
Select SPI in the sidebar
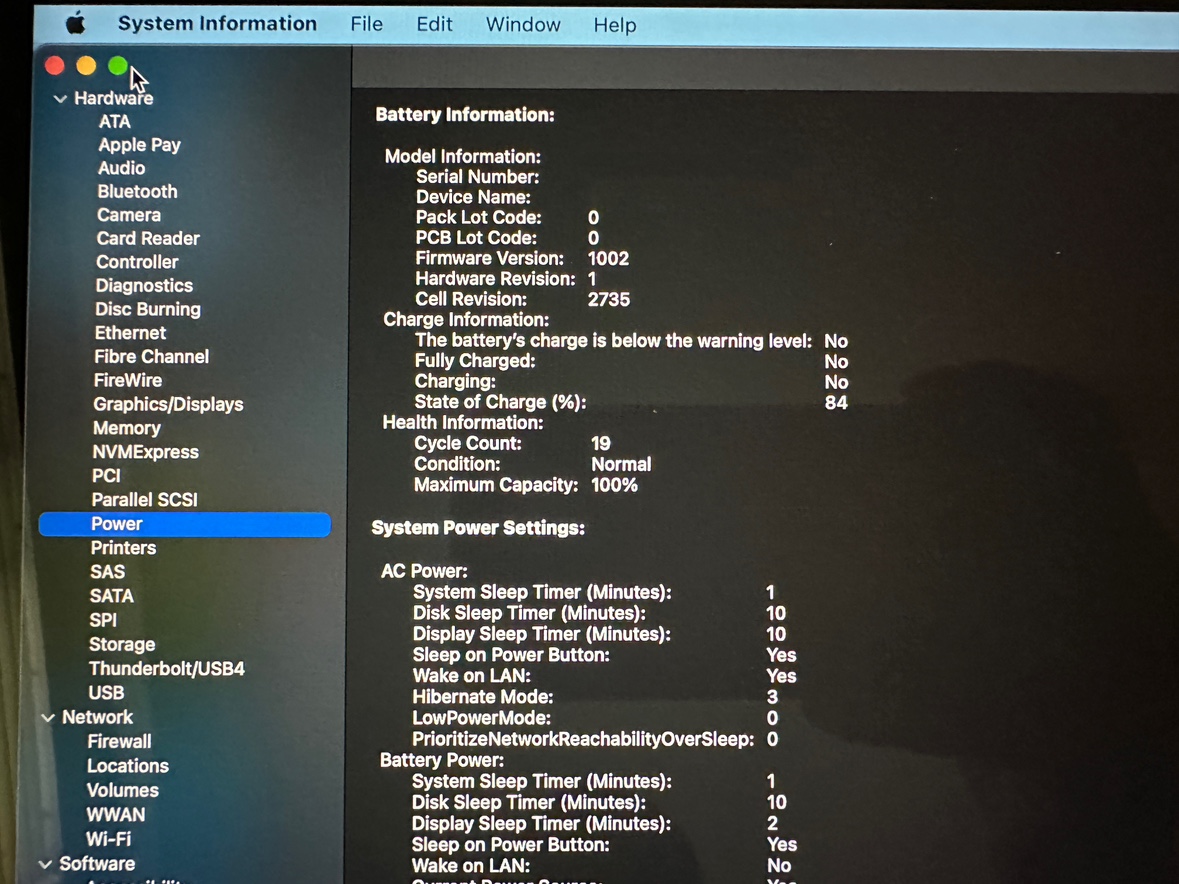[x=103, y=620]
